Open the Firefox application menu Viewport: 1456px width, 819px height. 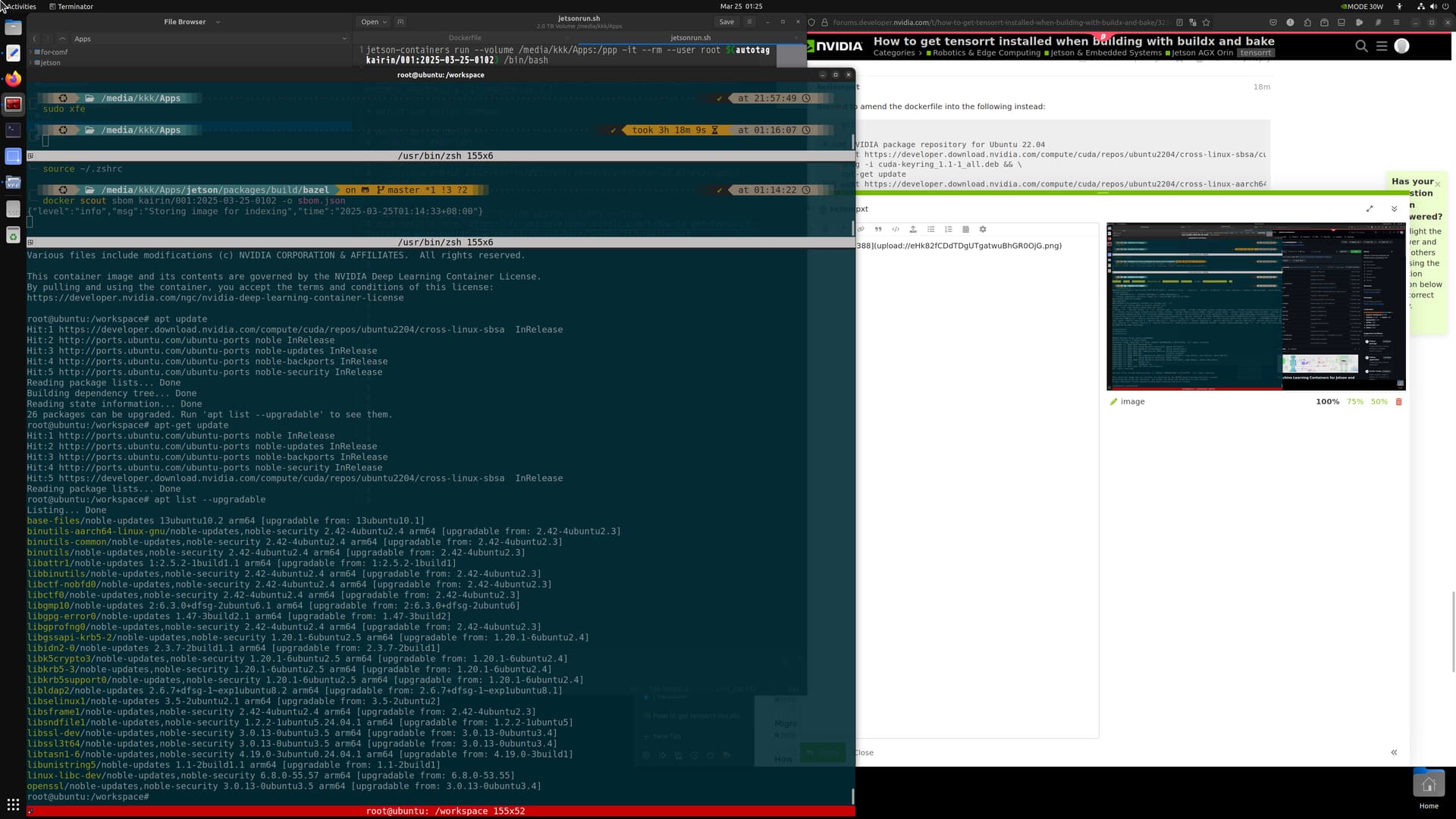tap(1396, 22)
